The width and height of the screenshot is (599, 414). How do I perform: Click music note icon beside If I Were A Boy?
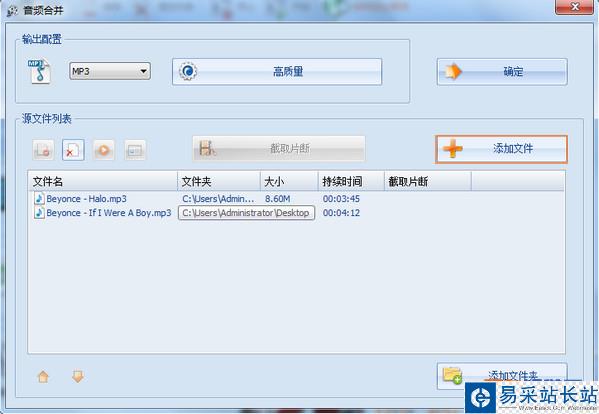[39, 213]
